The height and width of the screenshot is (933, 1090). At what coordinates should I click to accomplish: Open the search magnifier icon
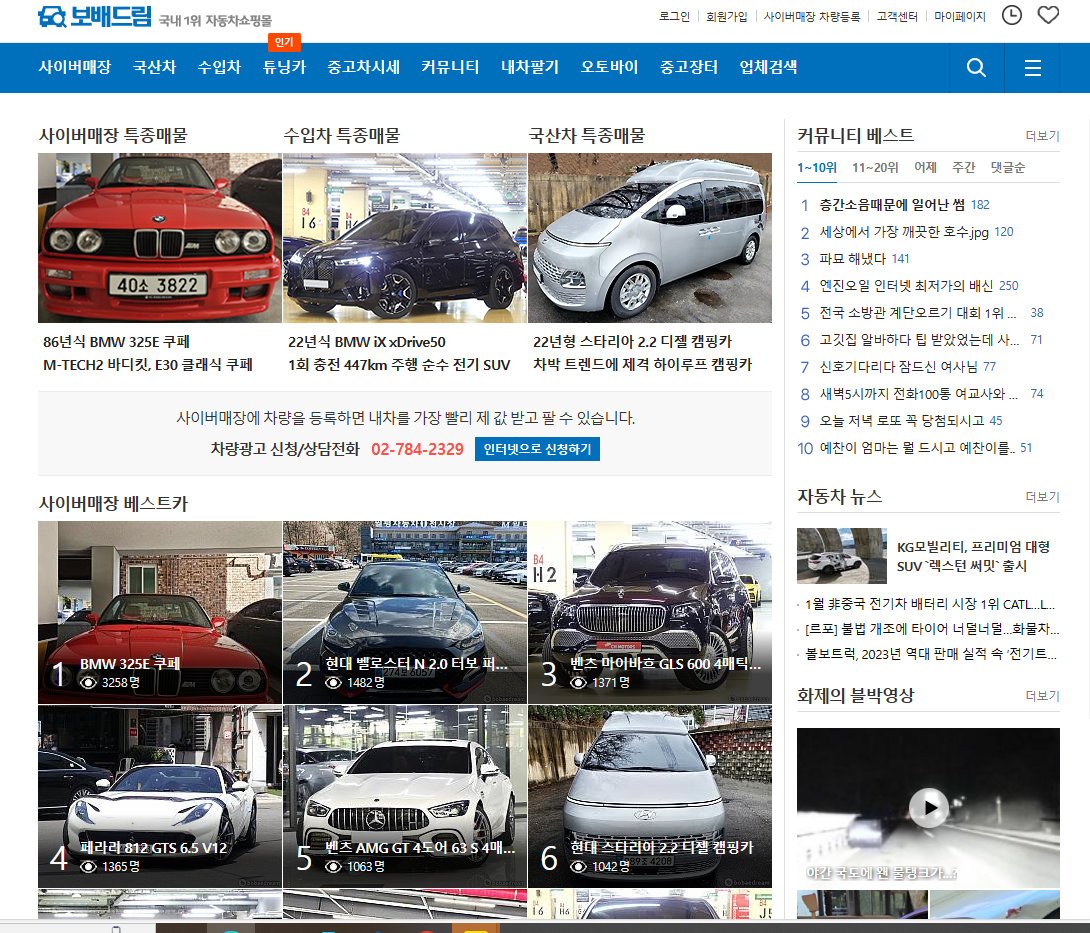[976, 67]
